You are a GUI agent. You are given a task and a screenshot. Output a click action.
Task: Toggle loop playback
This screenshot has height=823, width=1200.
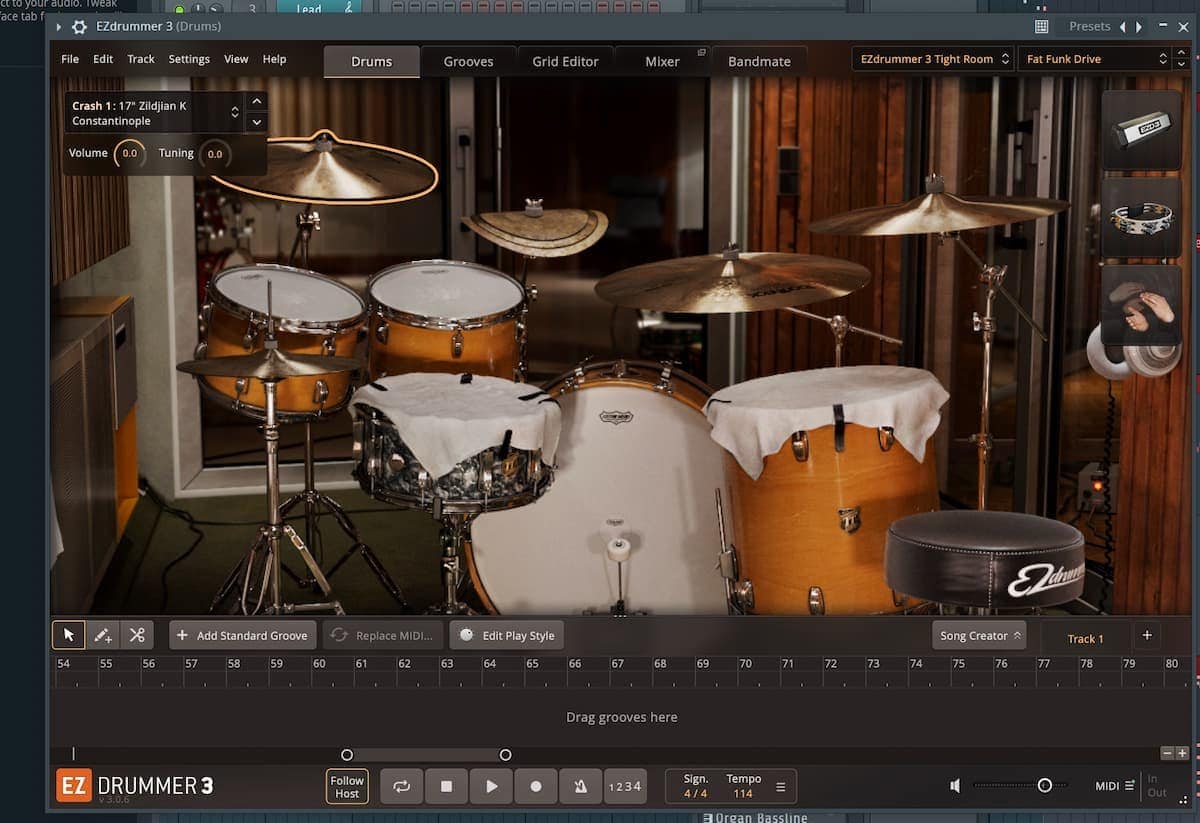pyautogui.click(x=402, y=786)
